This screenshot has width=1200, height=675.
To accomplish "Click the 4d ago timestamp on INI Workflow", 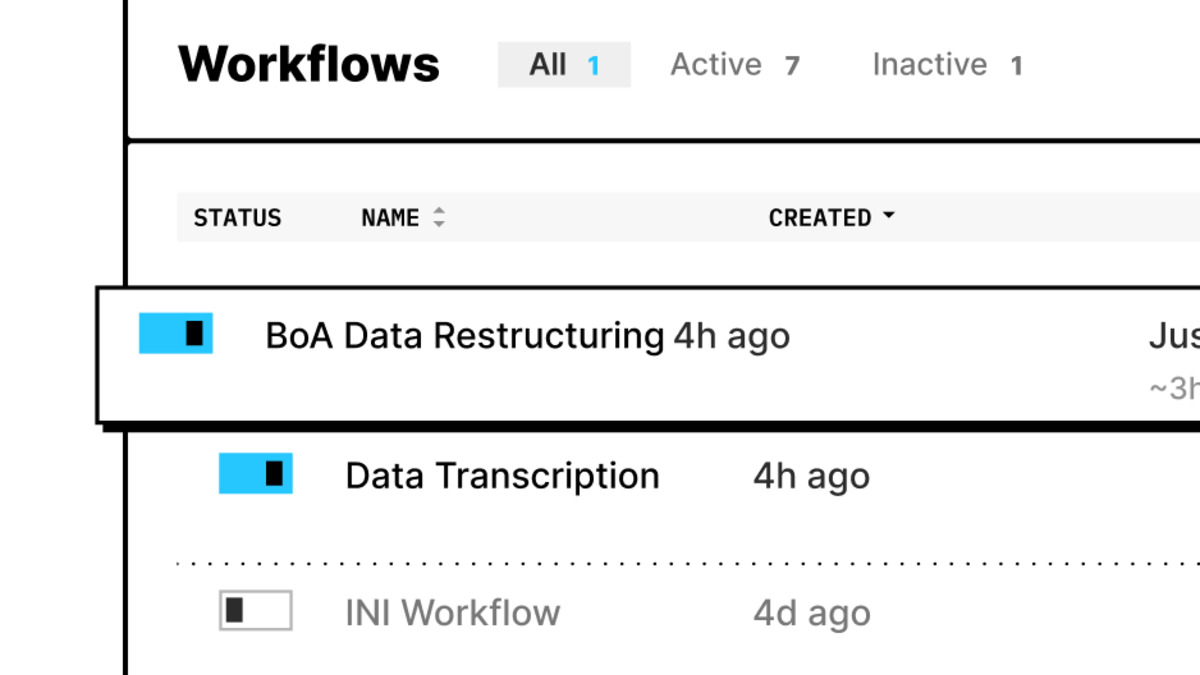I will point(810,612).
